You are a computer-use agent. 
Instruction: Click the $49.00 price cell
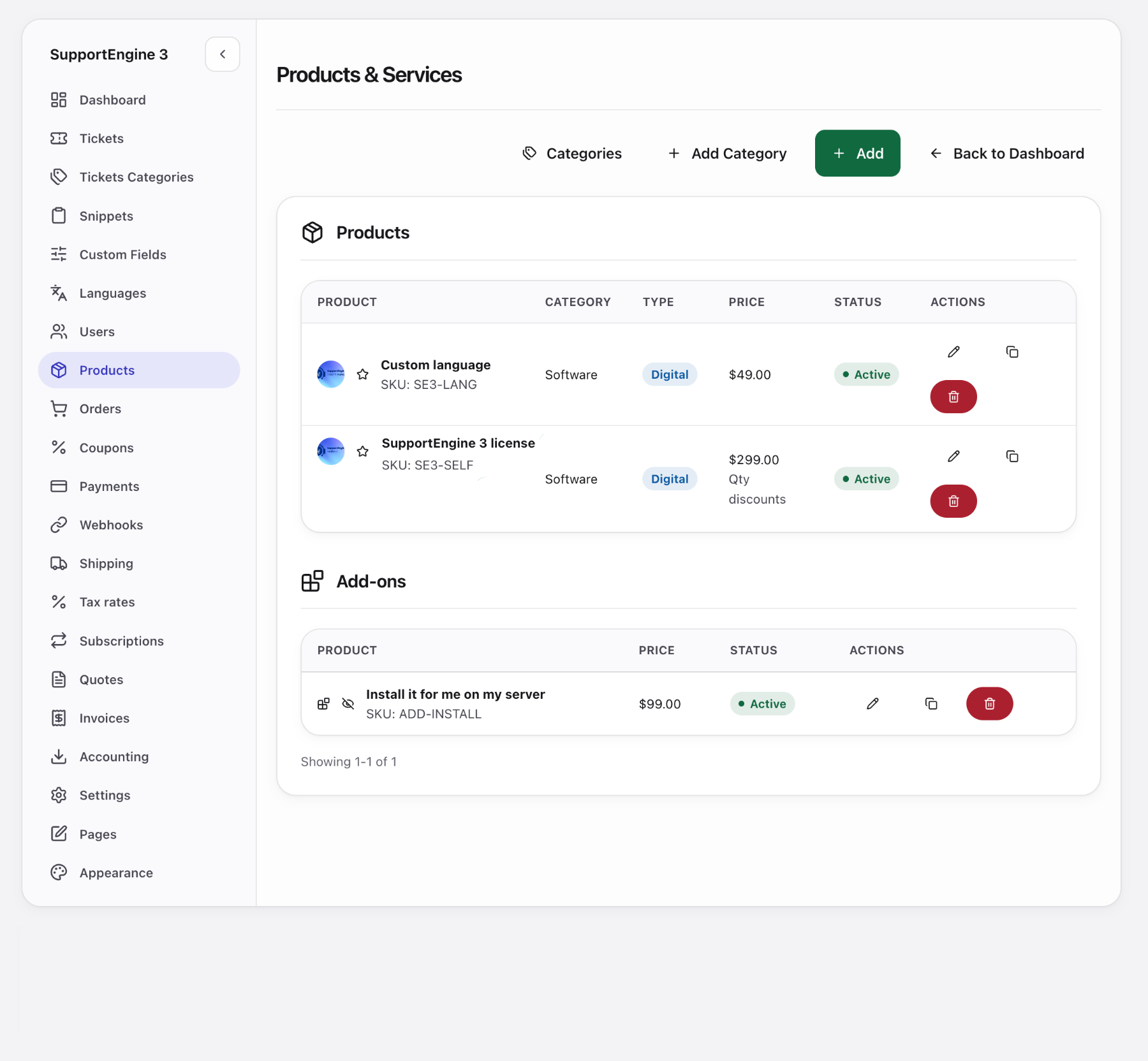pos(750,375)
